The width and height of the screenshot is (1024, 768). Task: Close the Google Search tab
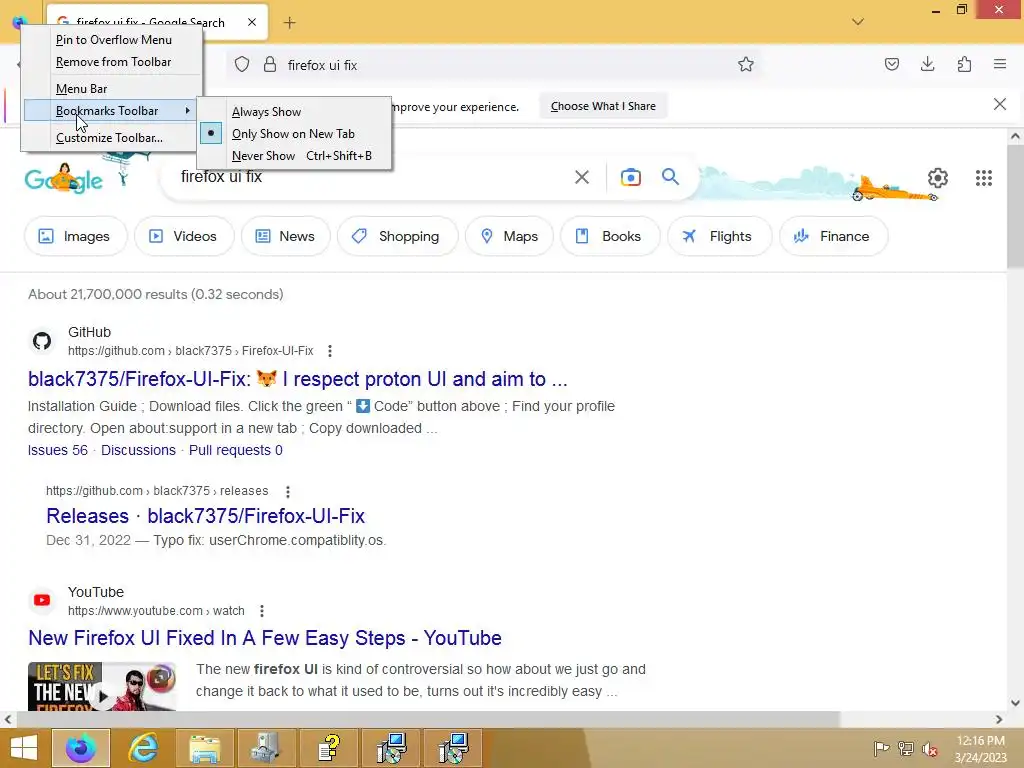[252, 22]
